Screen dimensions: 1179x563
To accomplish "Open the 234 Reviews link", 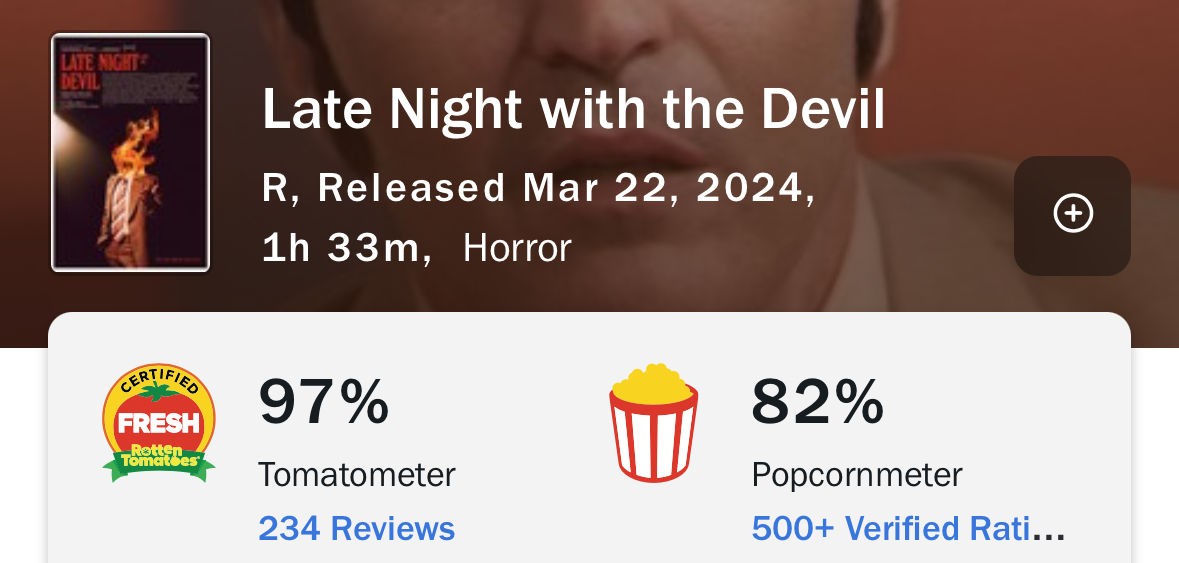I will tap(356, 527).
